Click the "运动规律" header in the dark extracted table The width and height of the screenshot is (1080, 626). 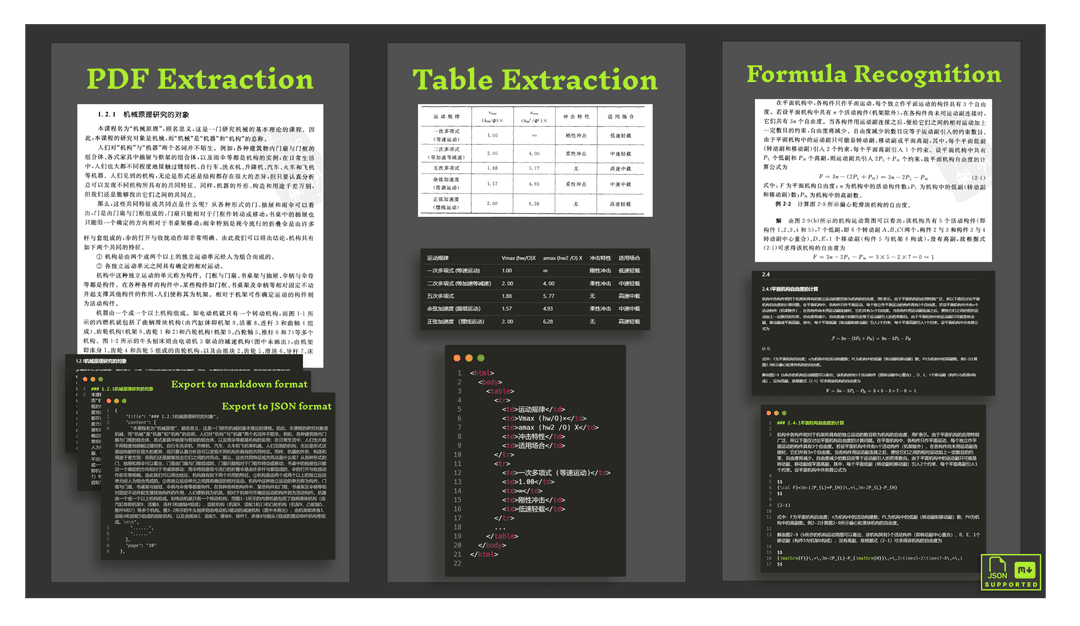coord(438,258)
